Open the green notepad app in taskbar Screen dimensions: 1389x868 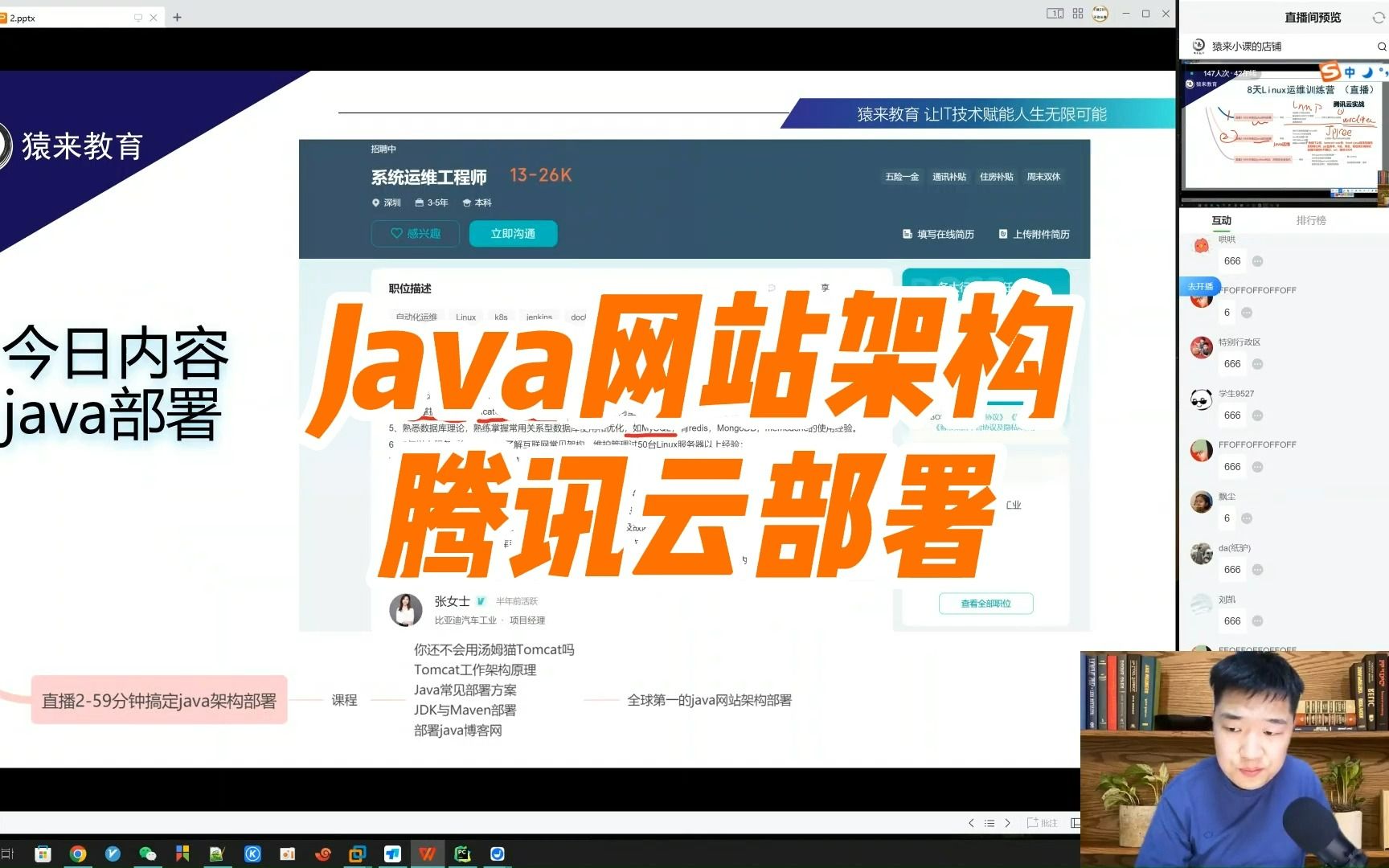(217, 854)
